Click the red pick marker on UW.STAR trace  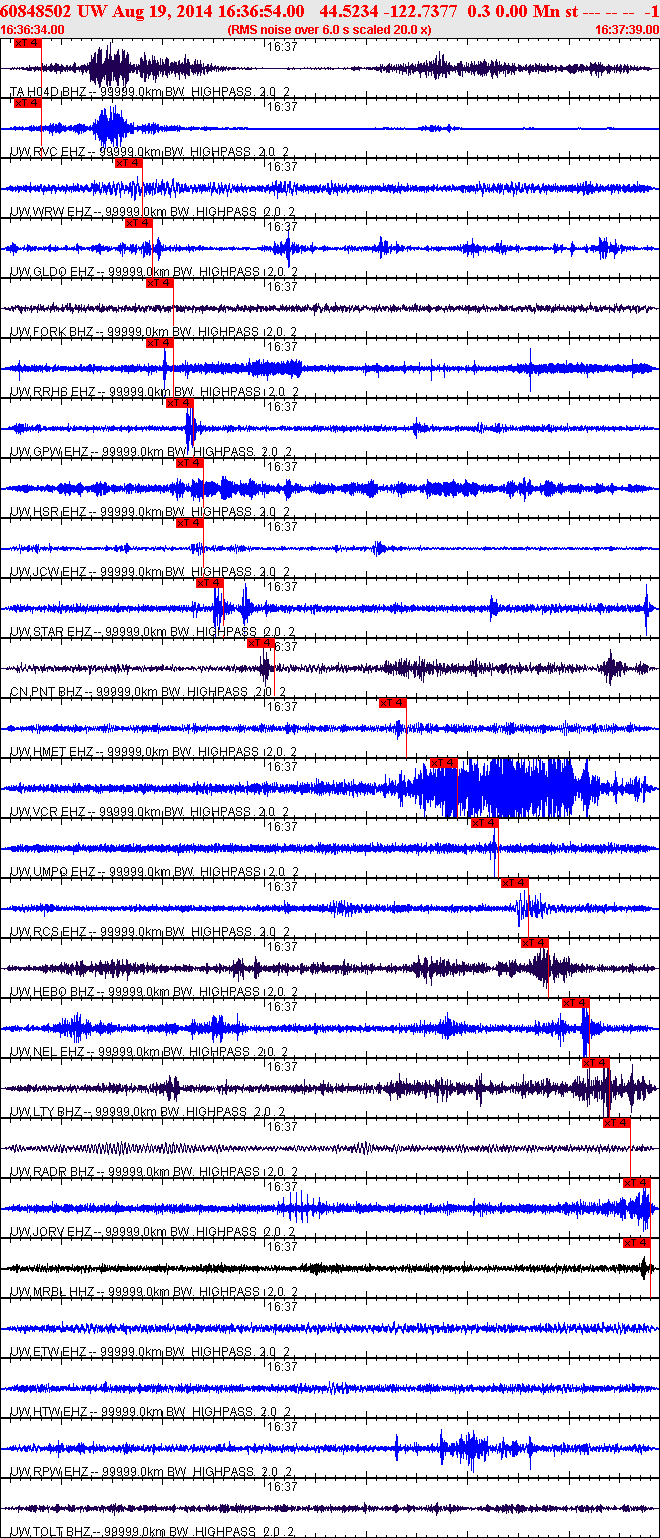pyautogui.click(x=210, y=583)
